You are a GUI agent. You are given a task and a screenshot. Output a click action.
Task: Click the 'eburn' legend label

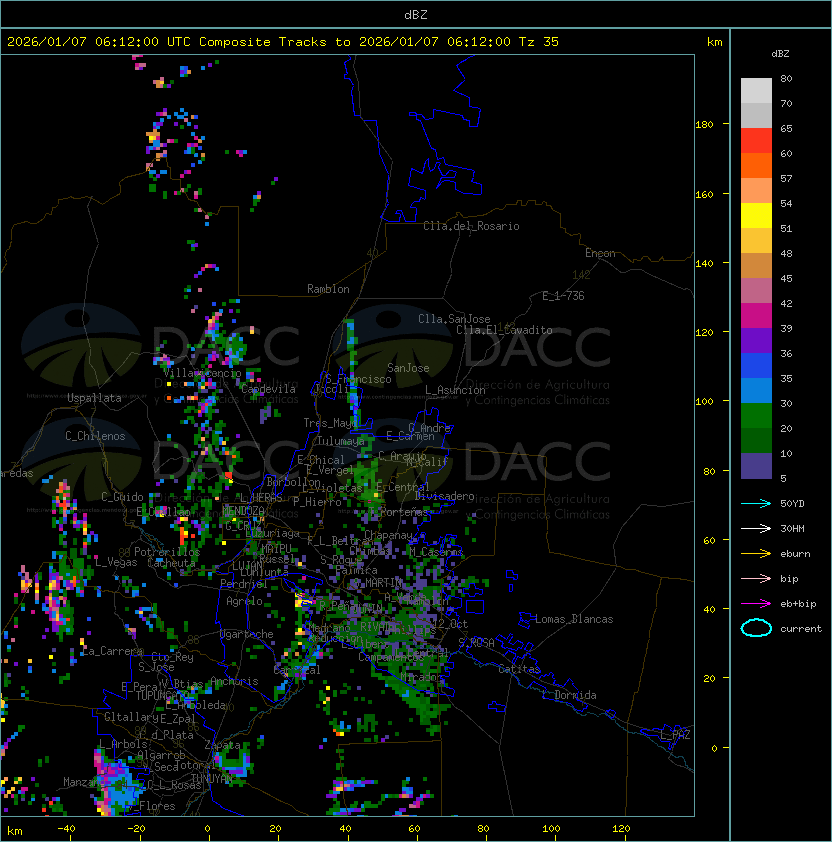(x=795, y=554)
